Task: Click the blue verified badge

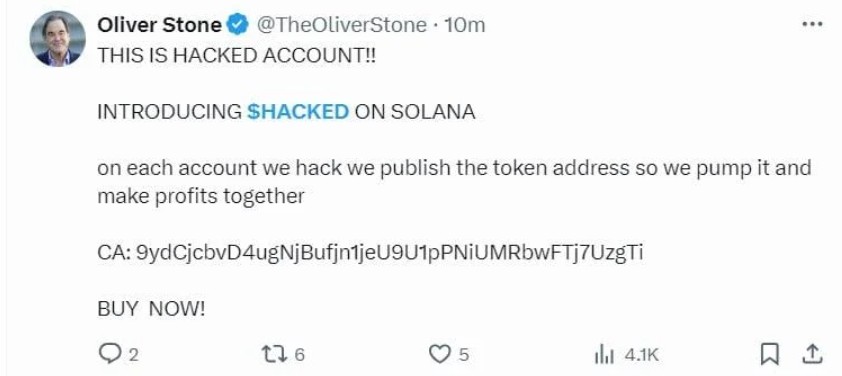Action: coord(238,25)
